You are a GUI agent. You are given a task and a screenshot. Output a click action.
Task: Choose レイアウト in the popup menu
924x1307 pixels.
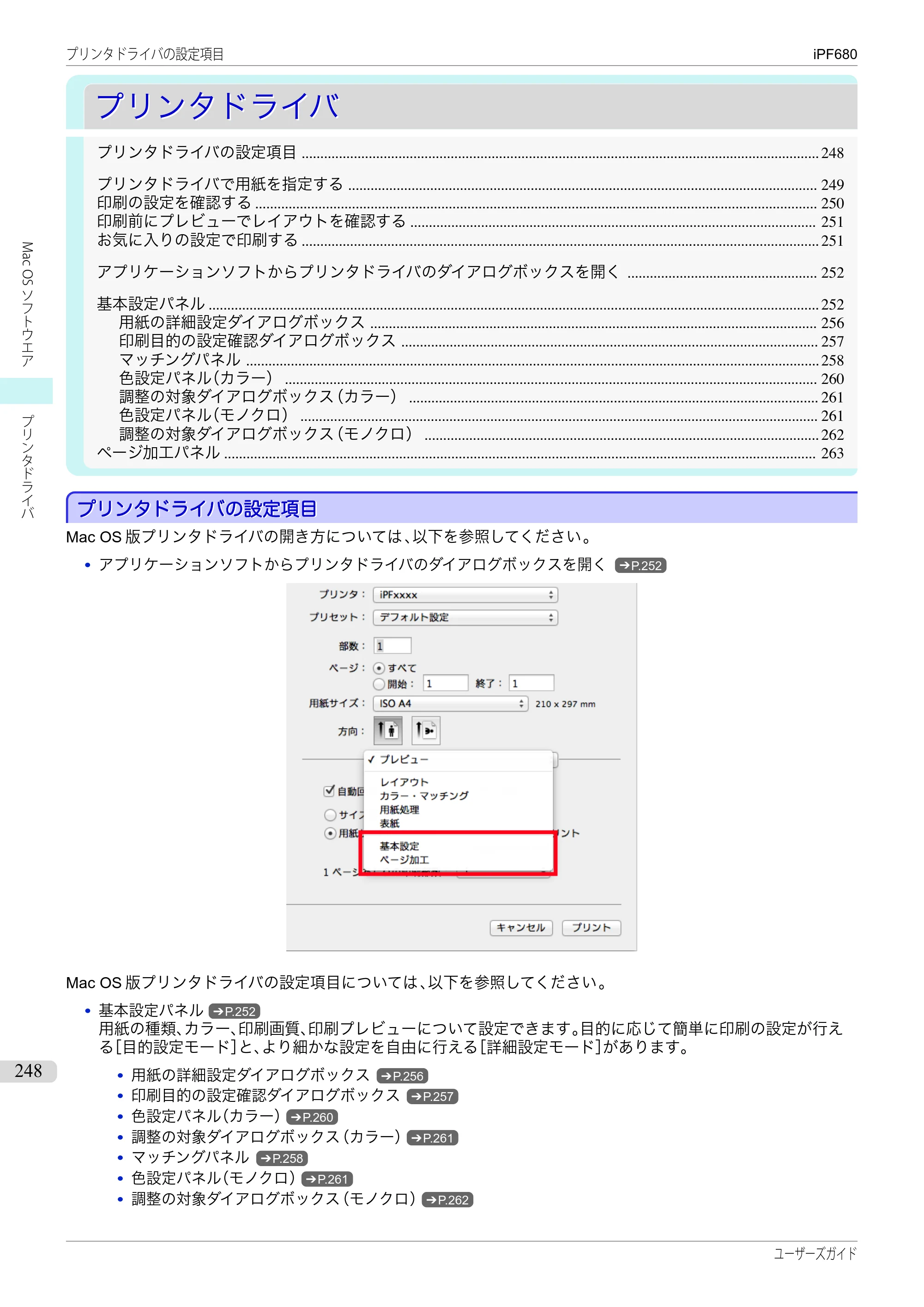click(x=459, y=782)
